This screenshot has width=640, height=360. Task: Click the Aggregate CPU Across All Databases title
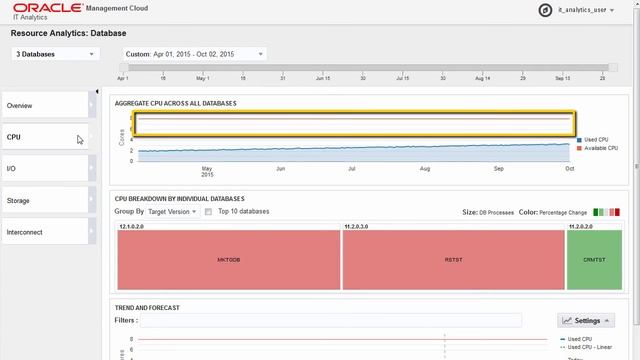coord(176,104)
